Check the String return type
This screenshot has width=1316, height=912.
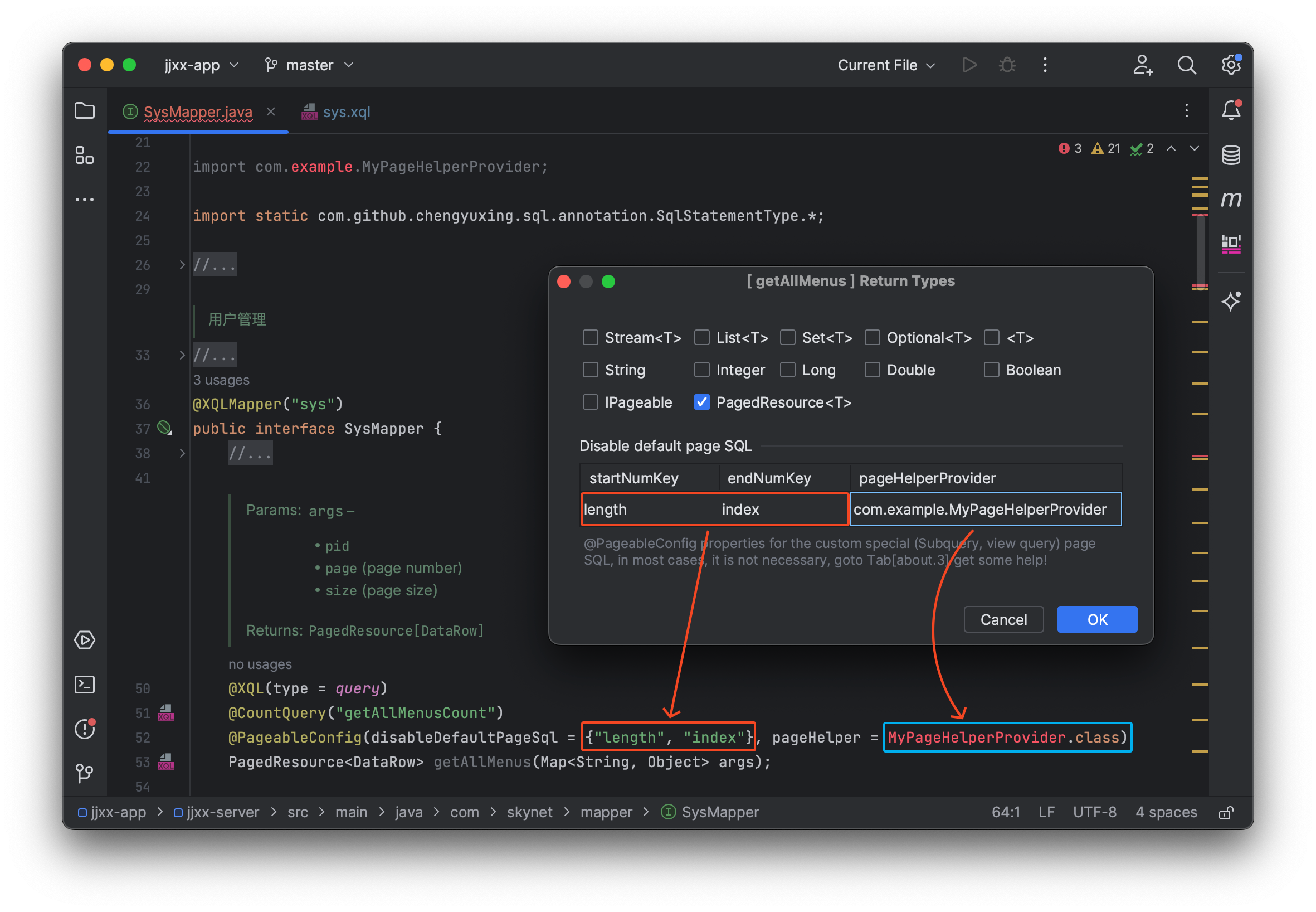(x=590, y=370)
